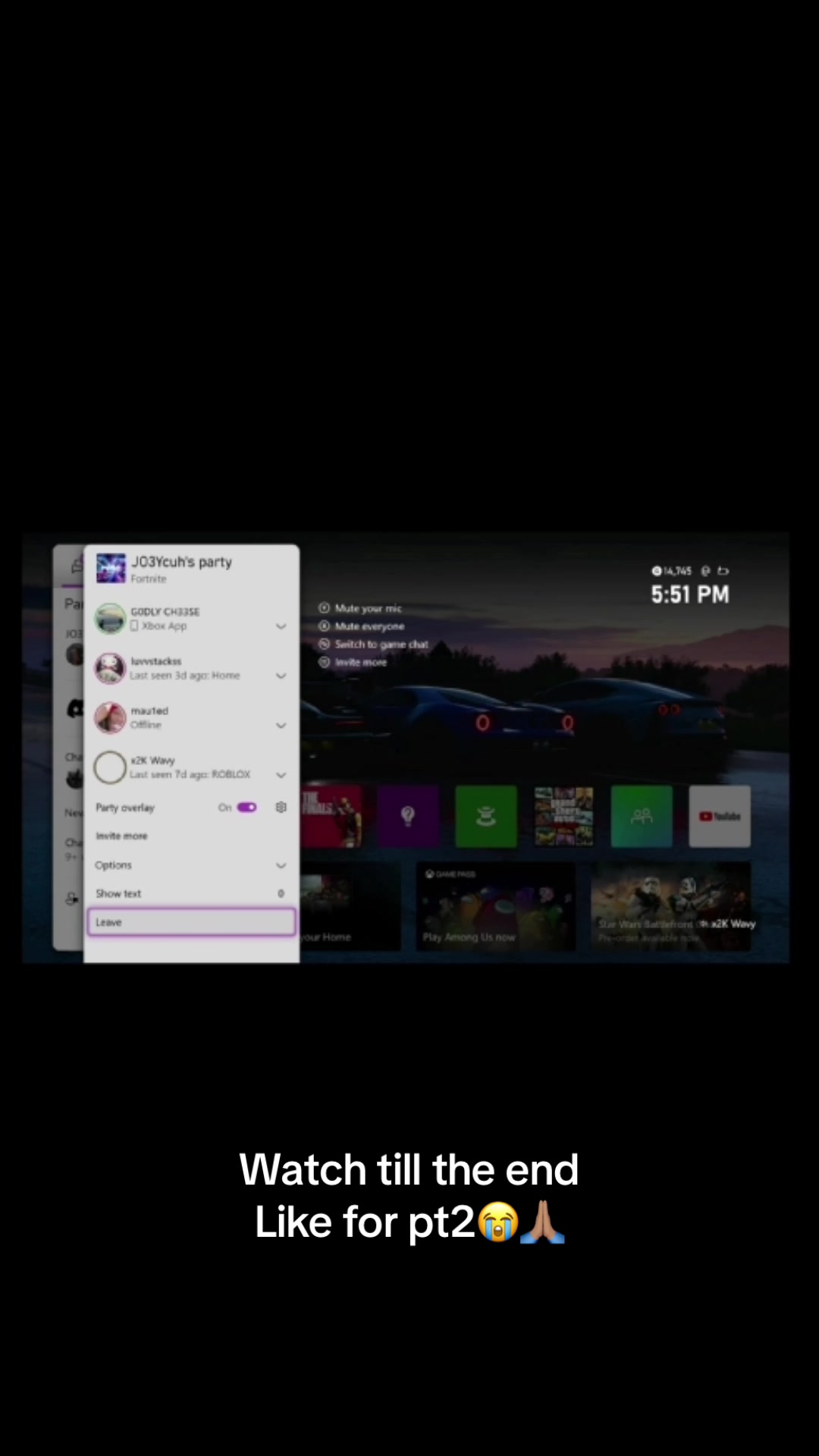Image resolution: width=819 pixels, height=1456 pixels.
Task: Click the controller battery status icon
Action: (723, 571)
